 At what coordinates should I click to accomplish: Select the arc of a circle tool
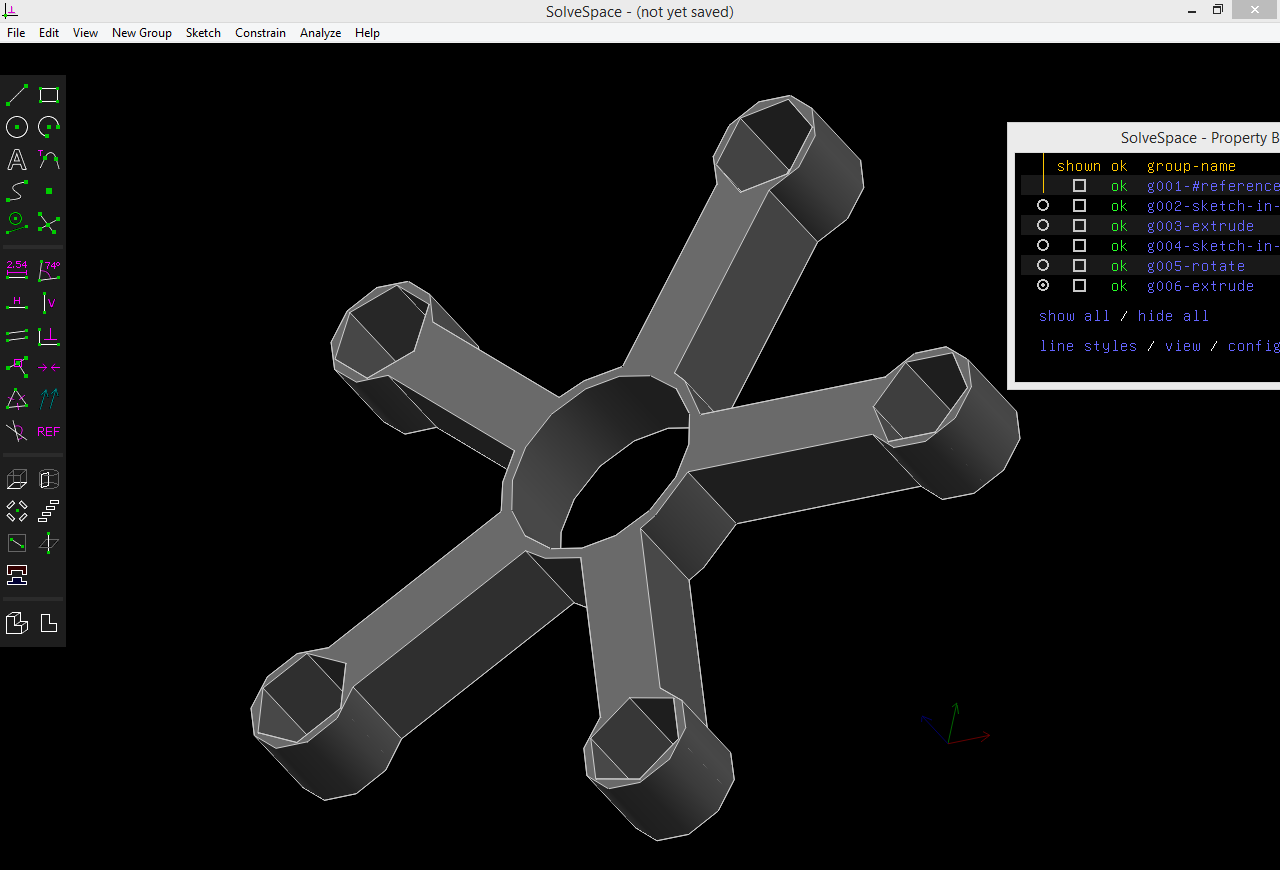[x=49, y=127]
